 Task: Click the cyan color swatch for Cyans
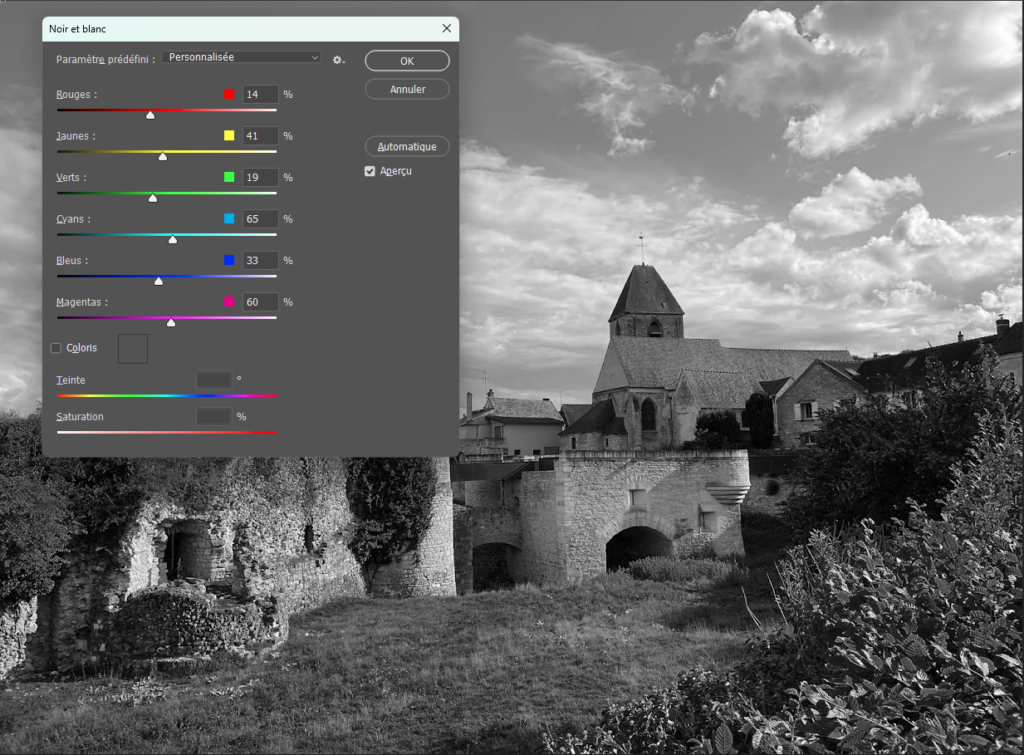(x=229, y=218)
